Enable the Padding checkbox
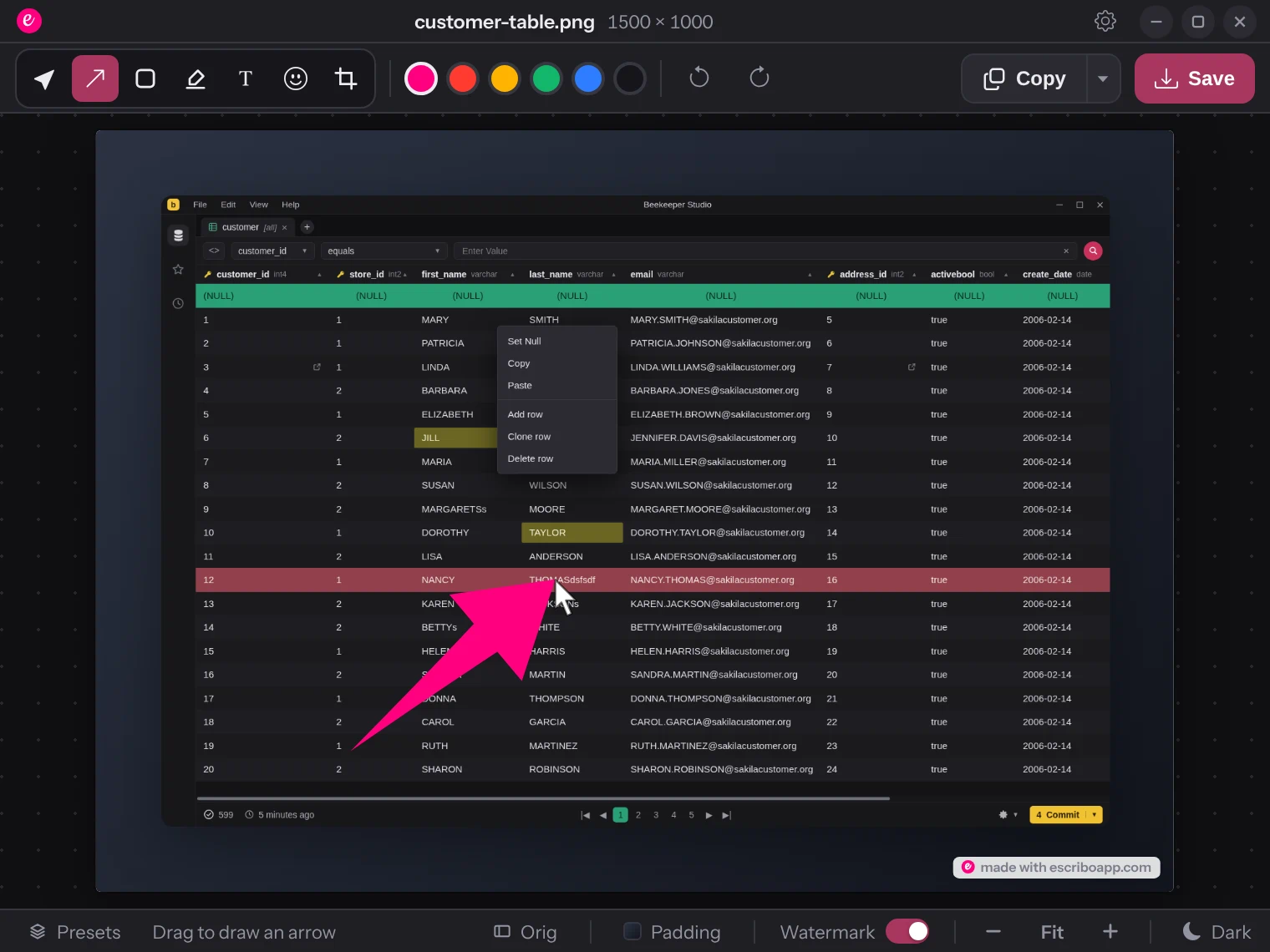This screenshot has width=1270, height=952. coord(633,931)
